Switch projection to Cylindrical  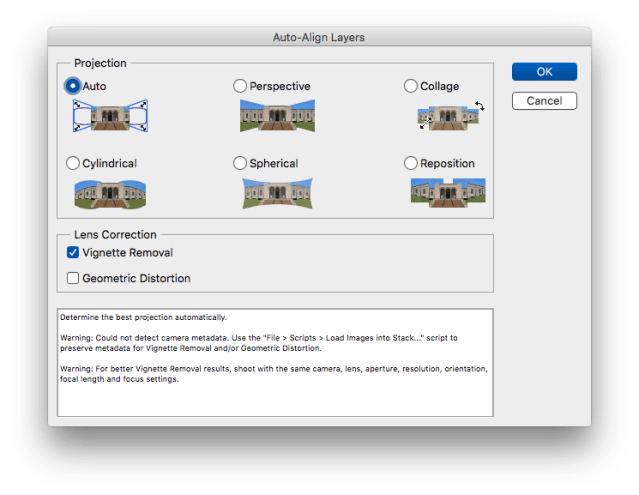73,163
